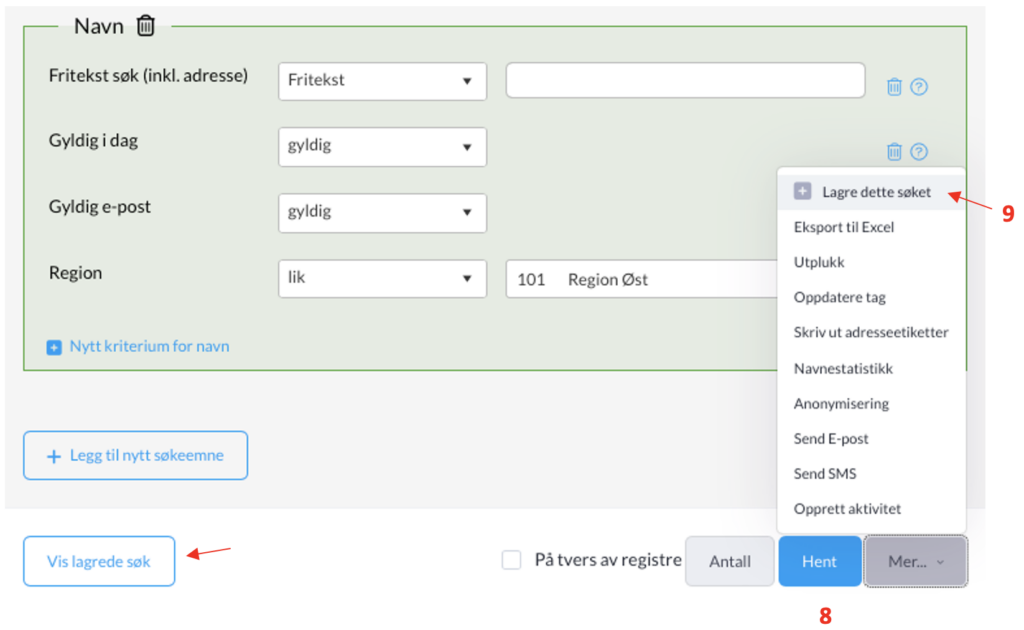1024x630 pixels.
Task: Open help for Fritekst søk criterion
Action: point(919,87)
